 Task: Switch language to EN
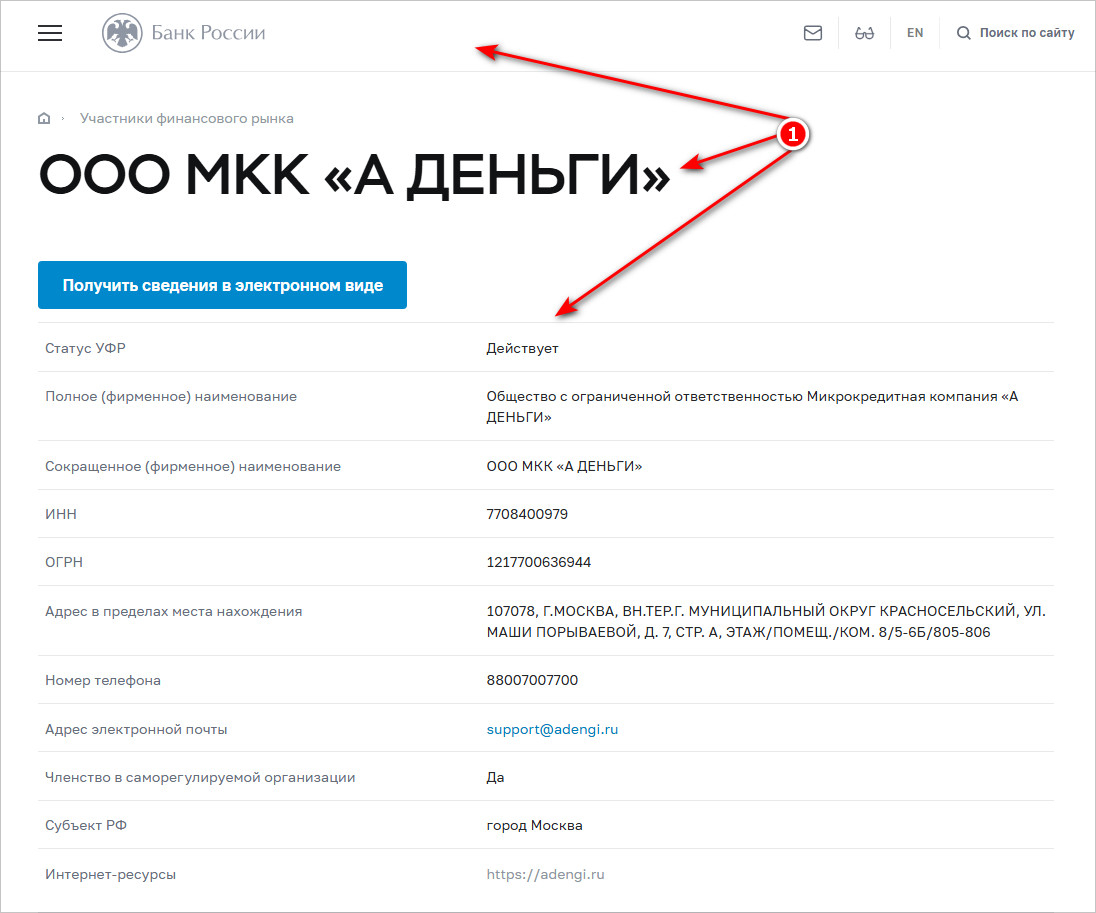click(x=915, y=33)
